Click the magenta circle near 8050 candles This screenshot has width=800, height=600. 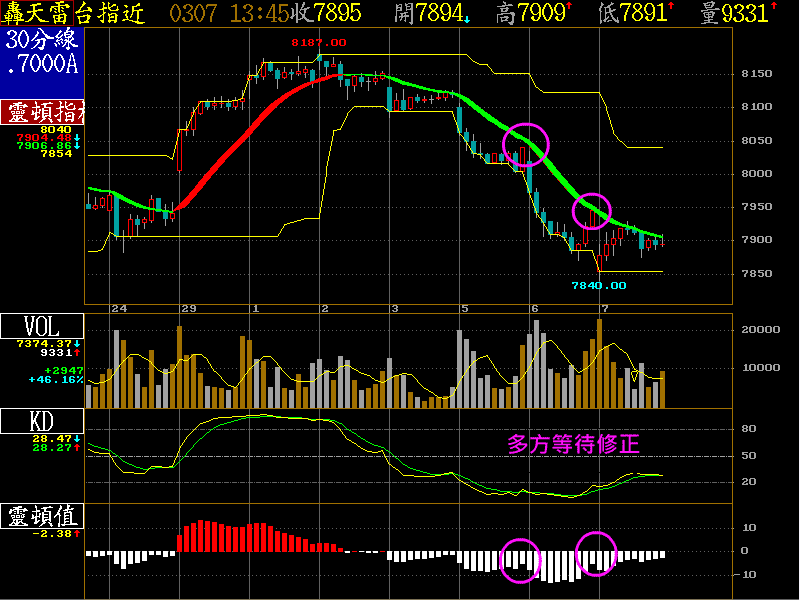click(526, 146)
